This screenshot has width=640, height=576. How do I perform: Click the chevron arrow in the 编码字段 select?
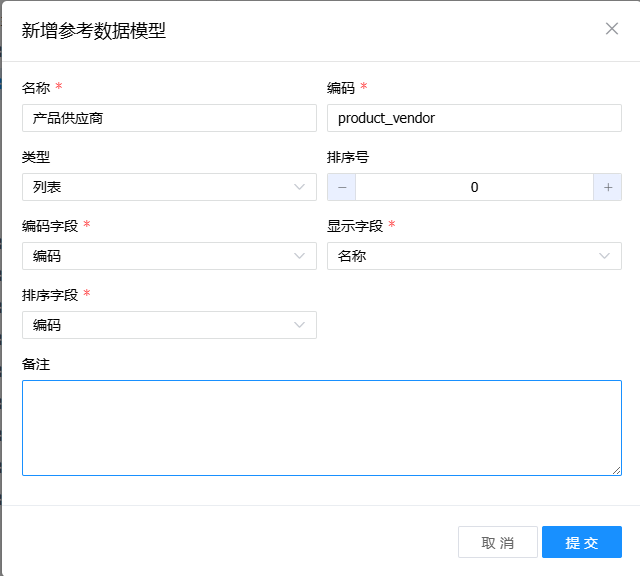coord(300,256)
